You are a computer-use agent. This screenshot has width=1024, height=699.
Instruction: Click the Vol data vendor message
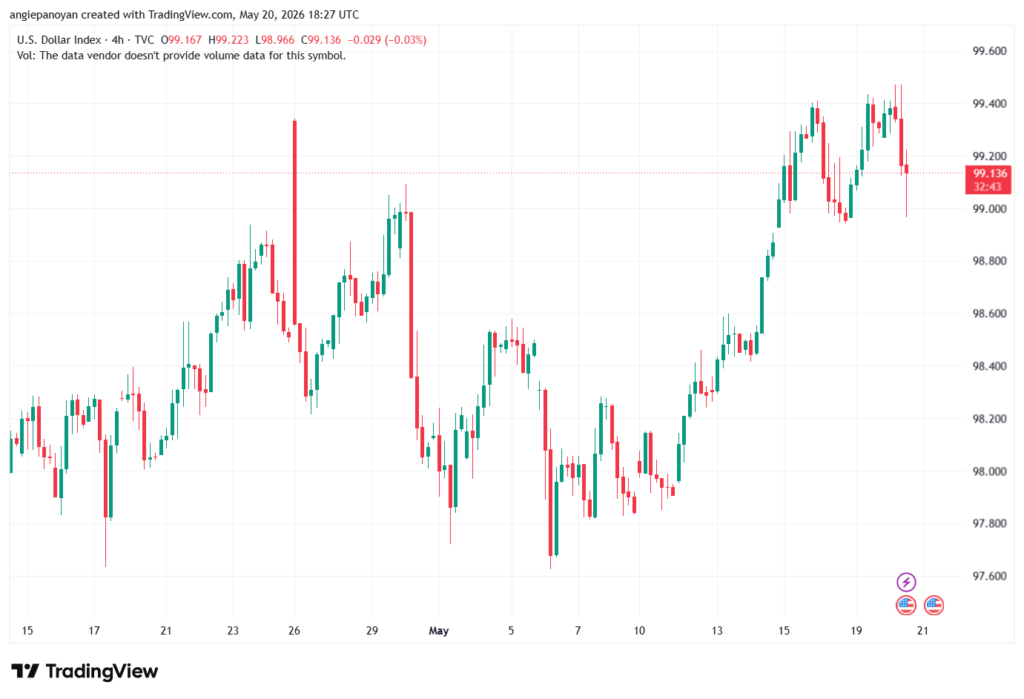[182, 56]
